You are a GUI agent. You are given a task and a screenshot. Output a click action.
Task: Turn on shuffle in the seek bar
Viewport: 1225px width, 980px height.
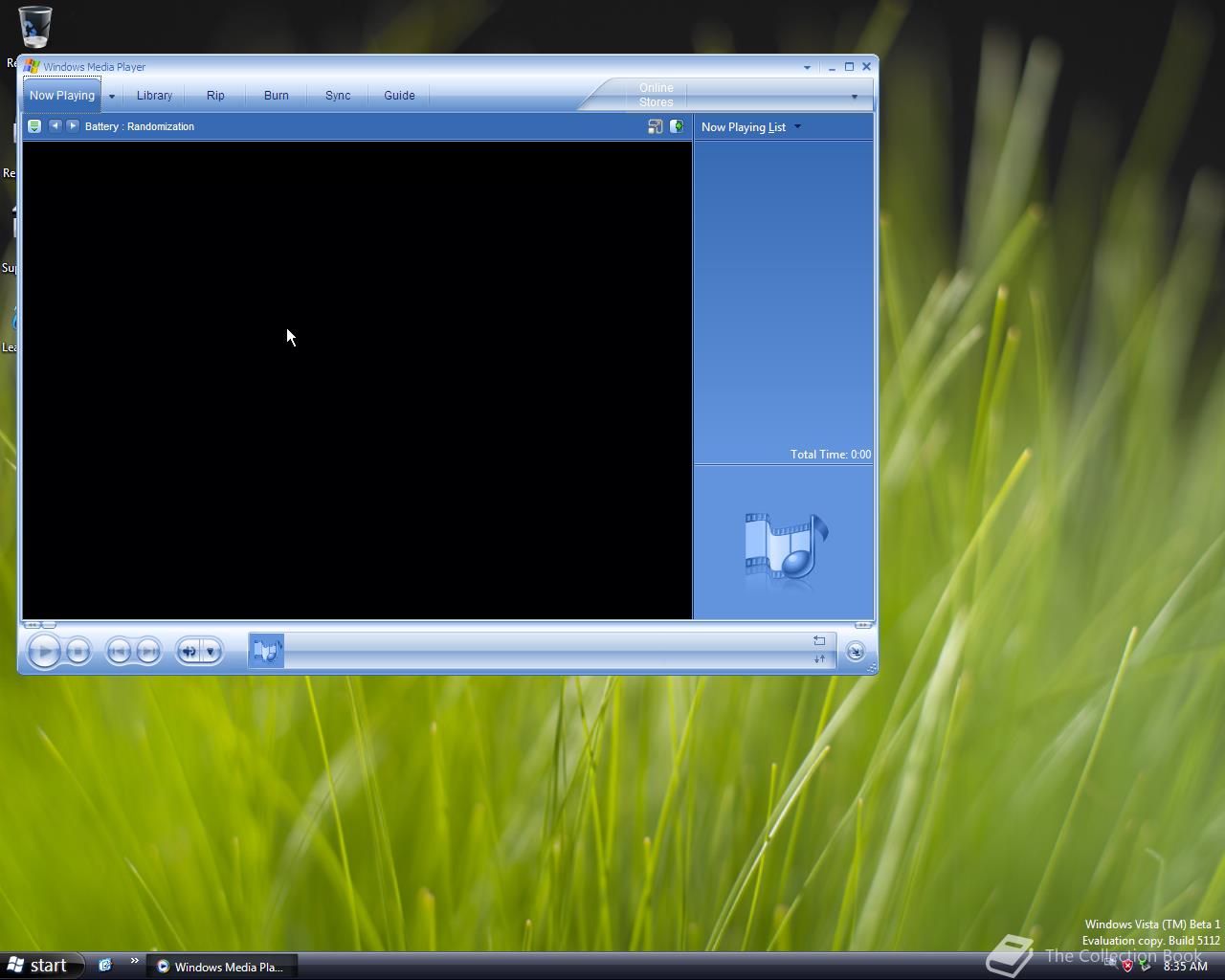point(819,658)
